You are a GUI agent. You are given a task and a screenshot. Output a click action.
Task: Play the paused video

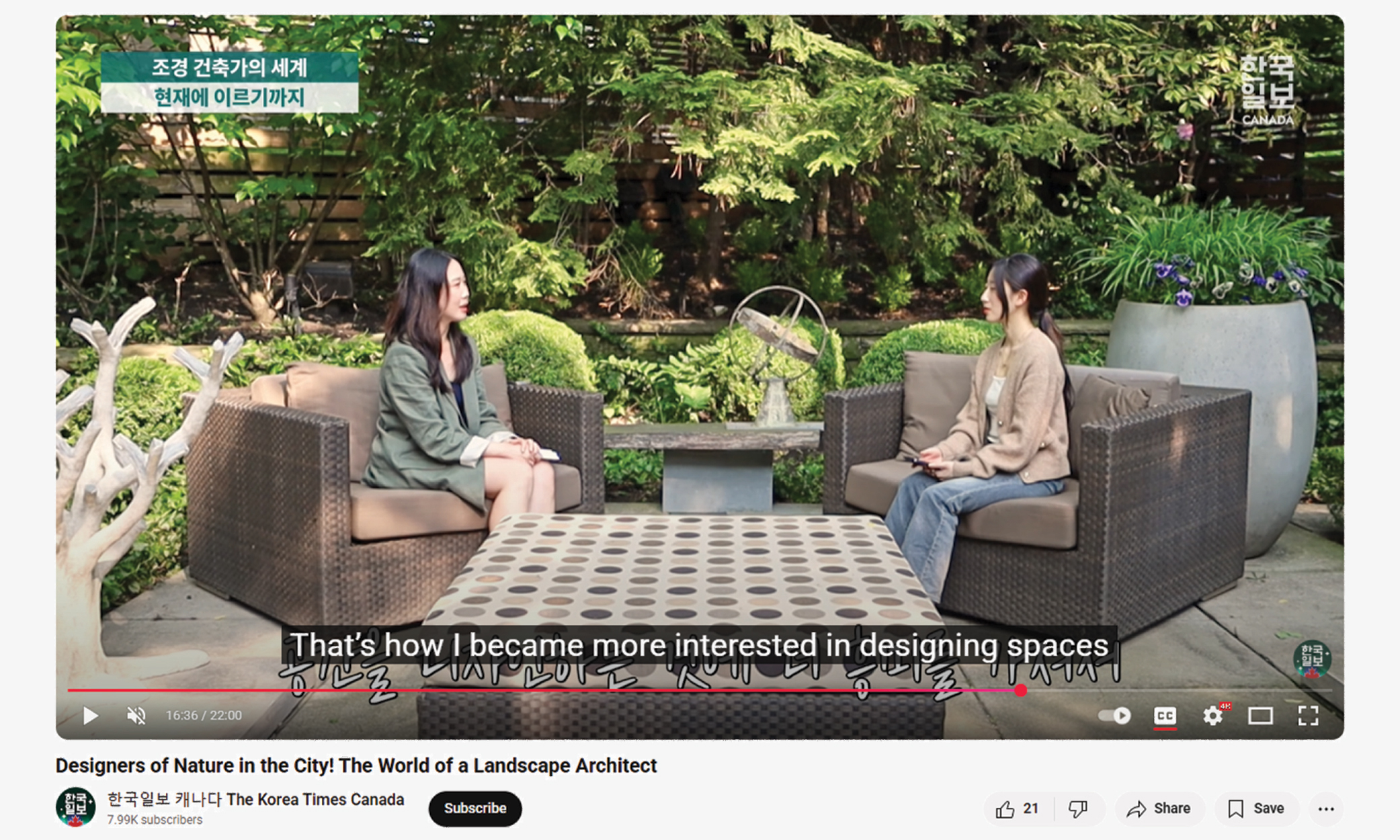[90, 716]
